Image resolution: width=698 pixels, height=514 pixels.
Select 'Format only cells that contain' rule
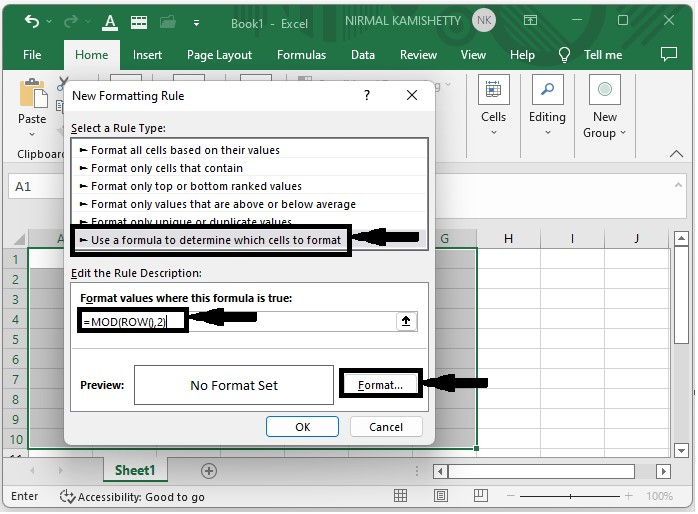[167, 168]
